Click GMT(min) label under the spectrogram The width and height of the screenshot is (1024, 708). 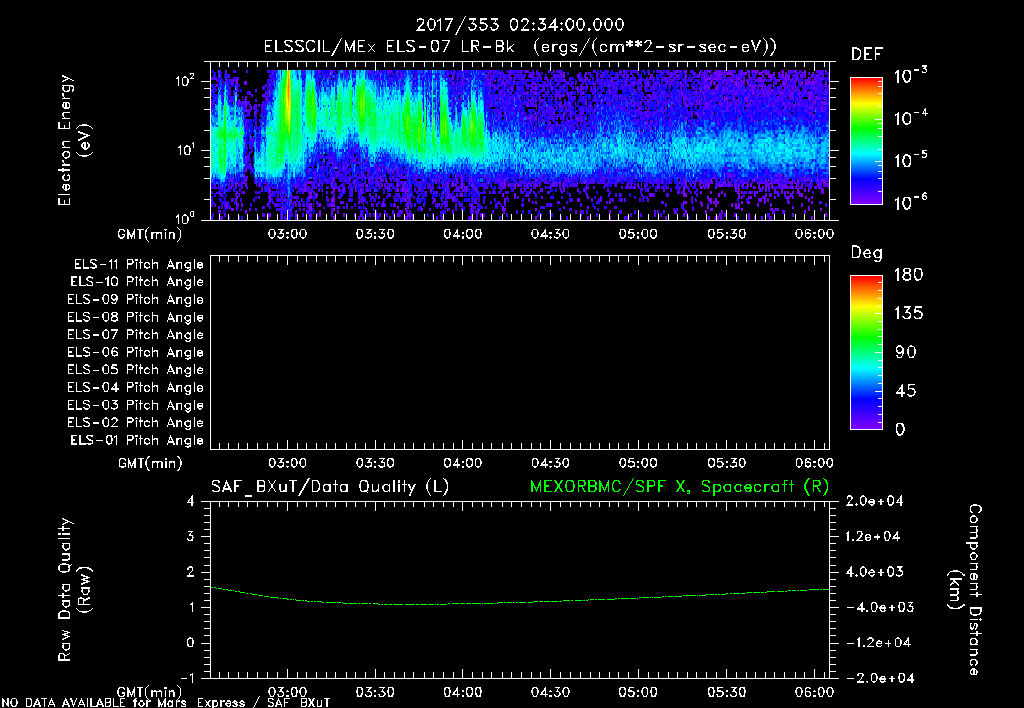[150, 234]
